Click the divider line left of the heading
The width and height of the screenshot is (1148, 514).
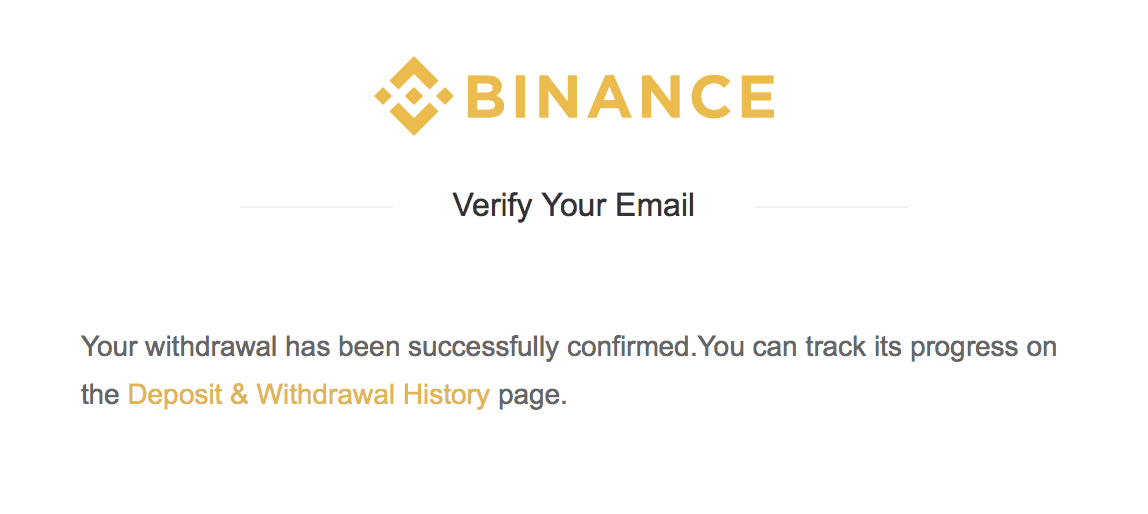(x=316, y=207)
